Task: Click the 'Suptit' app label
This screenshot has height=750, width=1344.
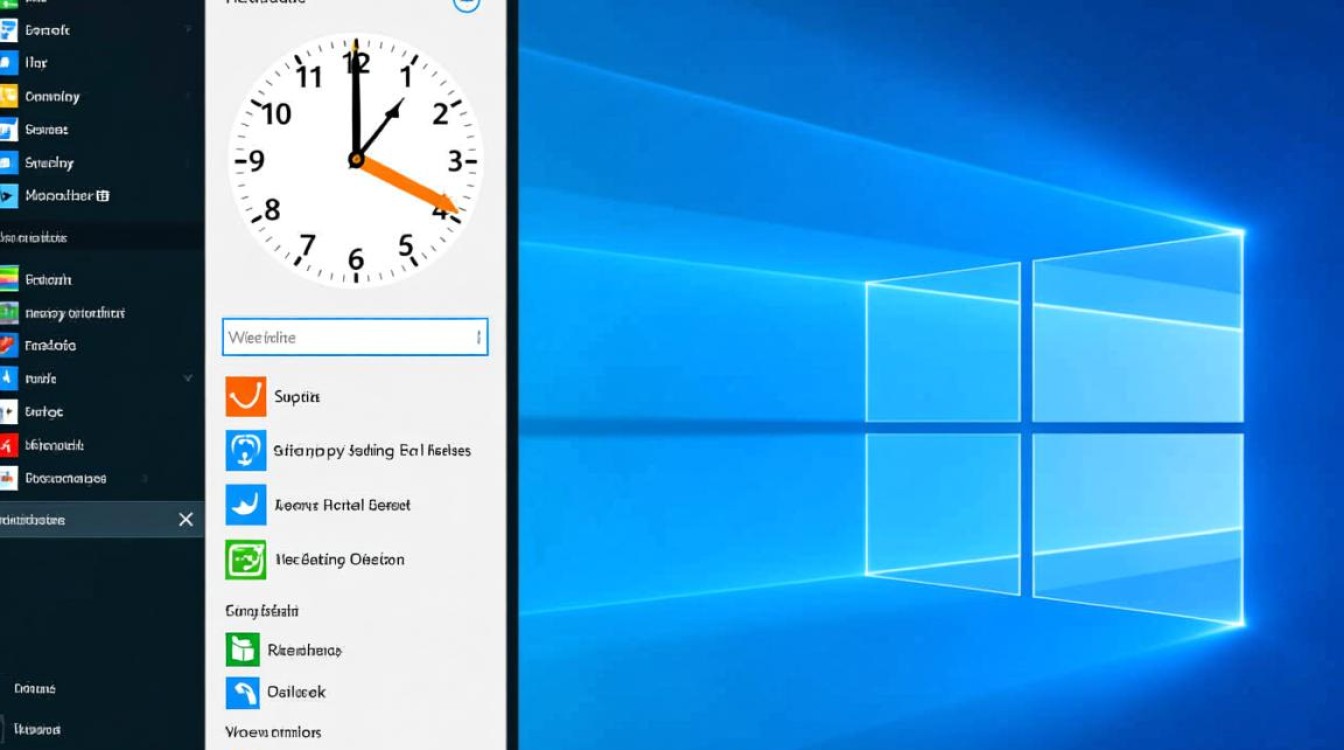Action: click(x=297, y=397)
